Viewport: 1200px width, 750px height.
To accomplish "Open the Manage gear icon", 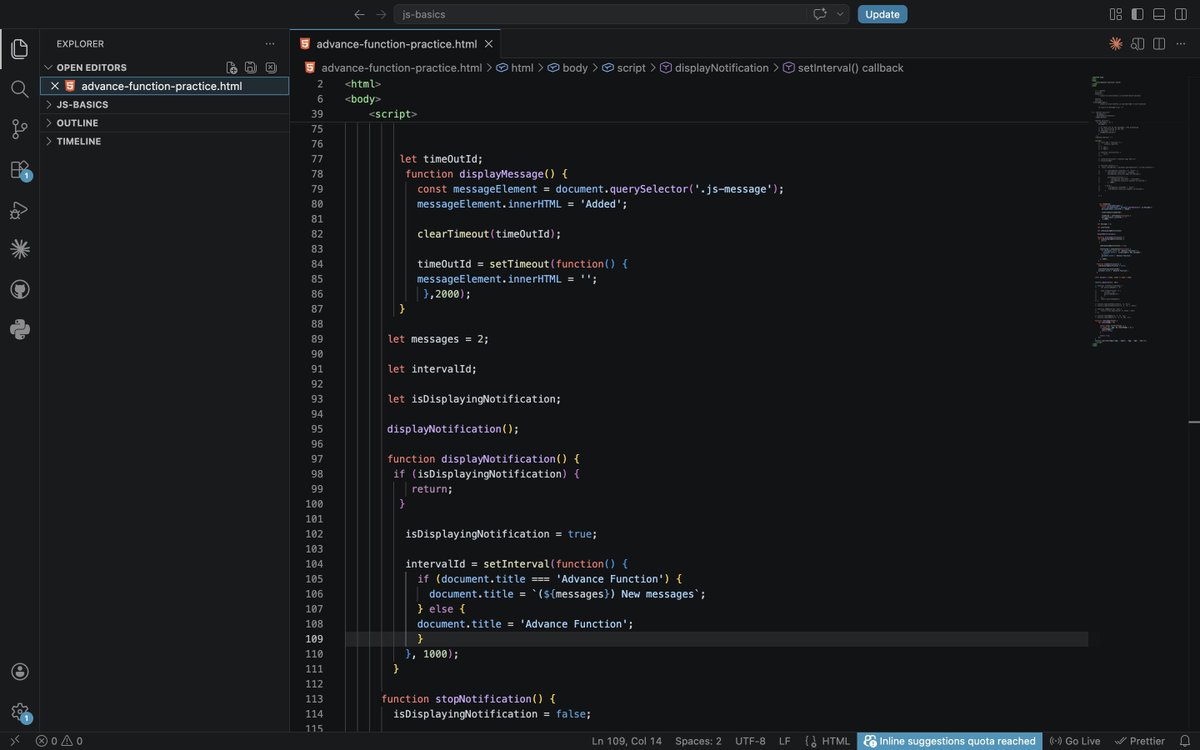I will [19, 712].
